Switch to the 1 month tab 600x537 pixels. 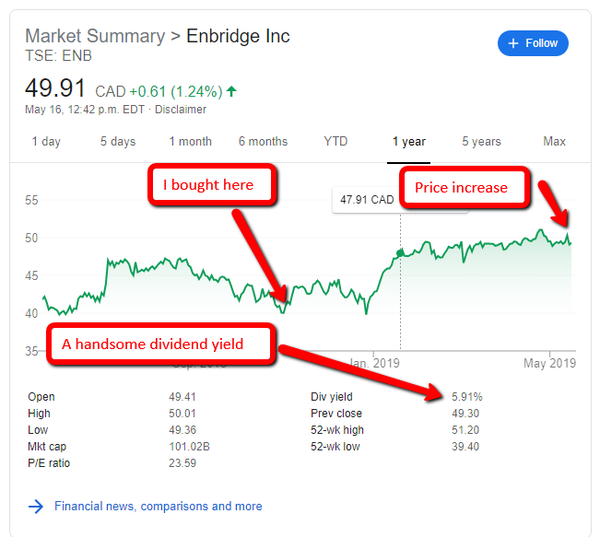190,141
